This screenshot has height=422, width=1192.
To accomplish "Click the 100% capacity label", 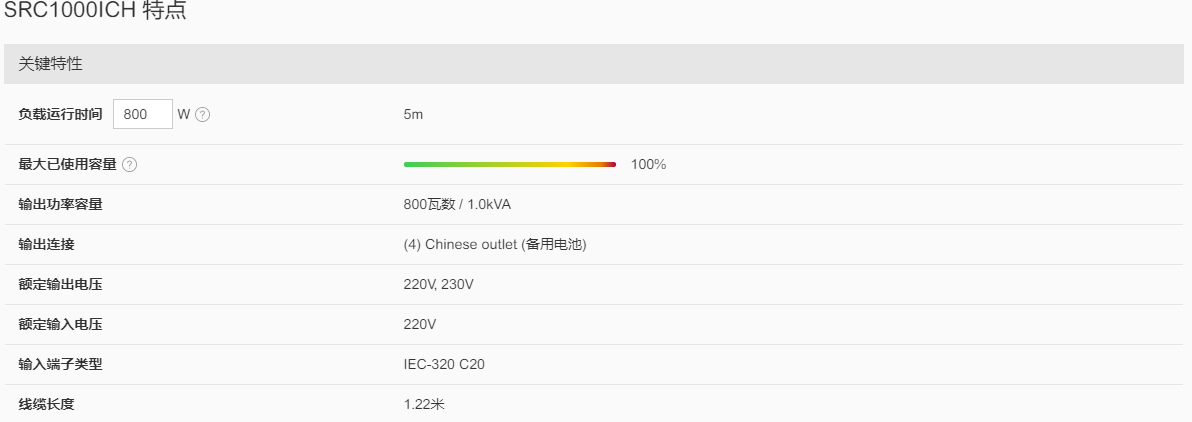I will tap(648, 164).
